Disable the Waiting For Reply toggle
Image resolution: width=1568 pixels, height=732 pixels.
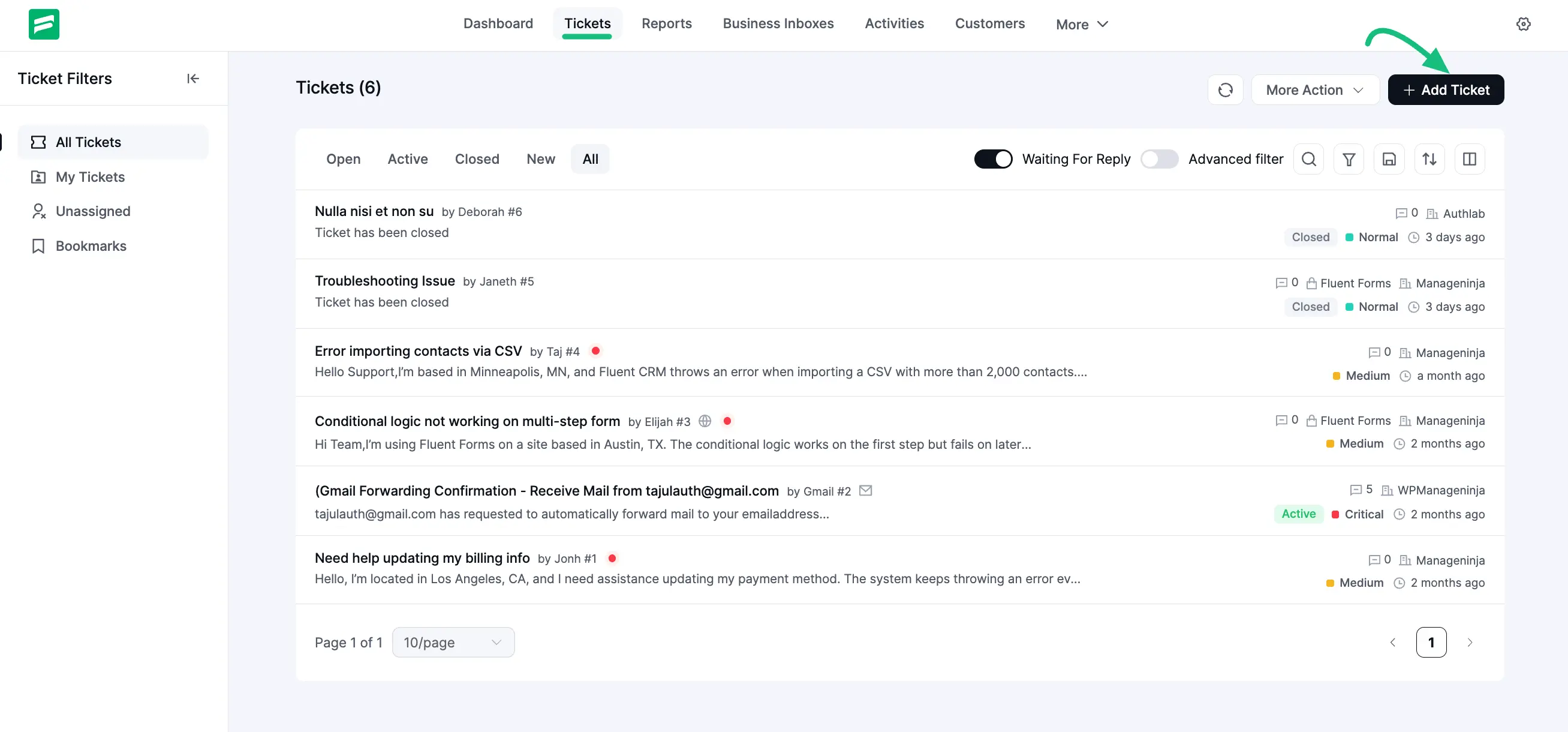pyautogui.click(x=993, y=159)
